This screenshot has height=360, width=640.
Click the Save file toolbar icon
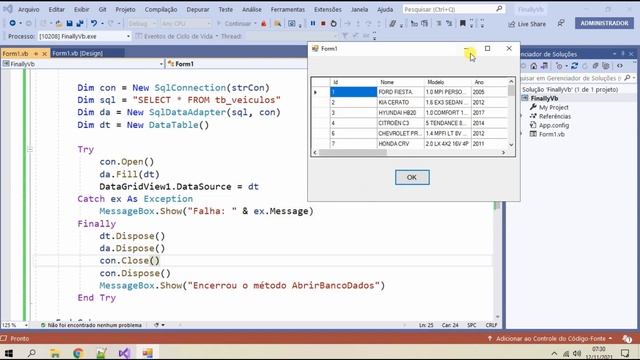pyautogui.click(x=70, y=24)
